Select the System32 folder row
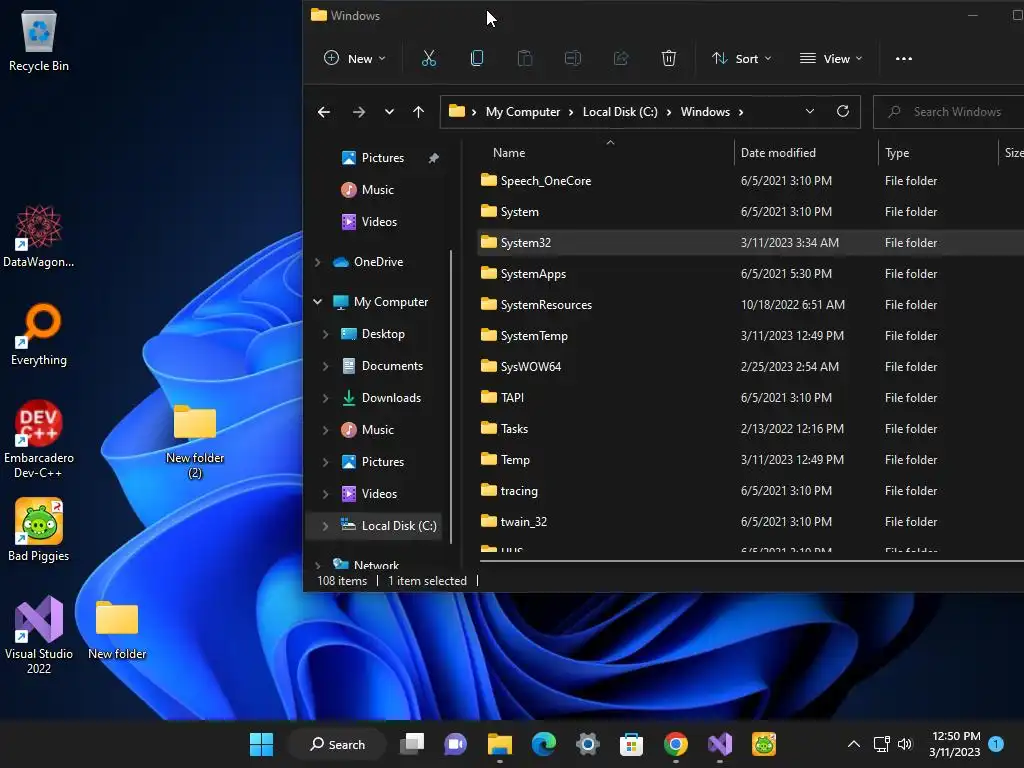Image resolution: width=1024 pixels, height=768 pixels. click(750, 242)
